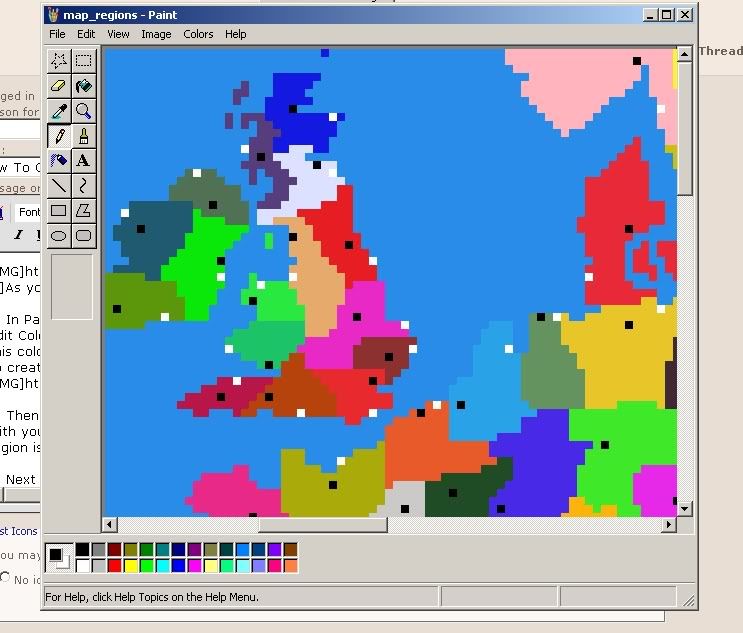Pick the red swatch in the palette
This screenshot has height=633, width=743.
(115, 566)
